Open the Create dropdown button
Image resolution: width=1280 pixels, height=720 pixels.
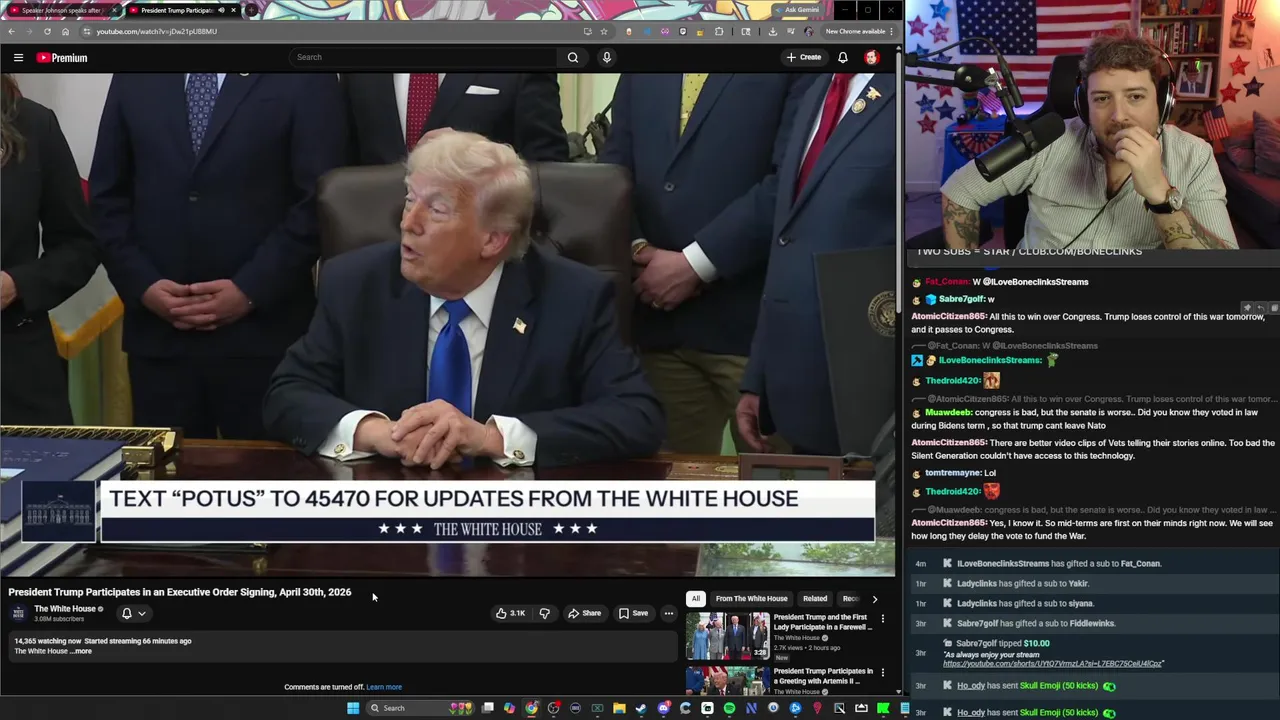[804, 57]
